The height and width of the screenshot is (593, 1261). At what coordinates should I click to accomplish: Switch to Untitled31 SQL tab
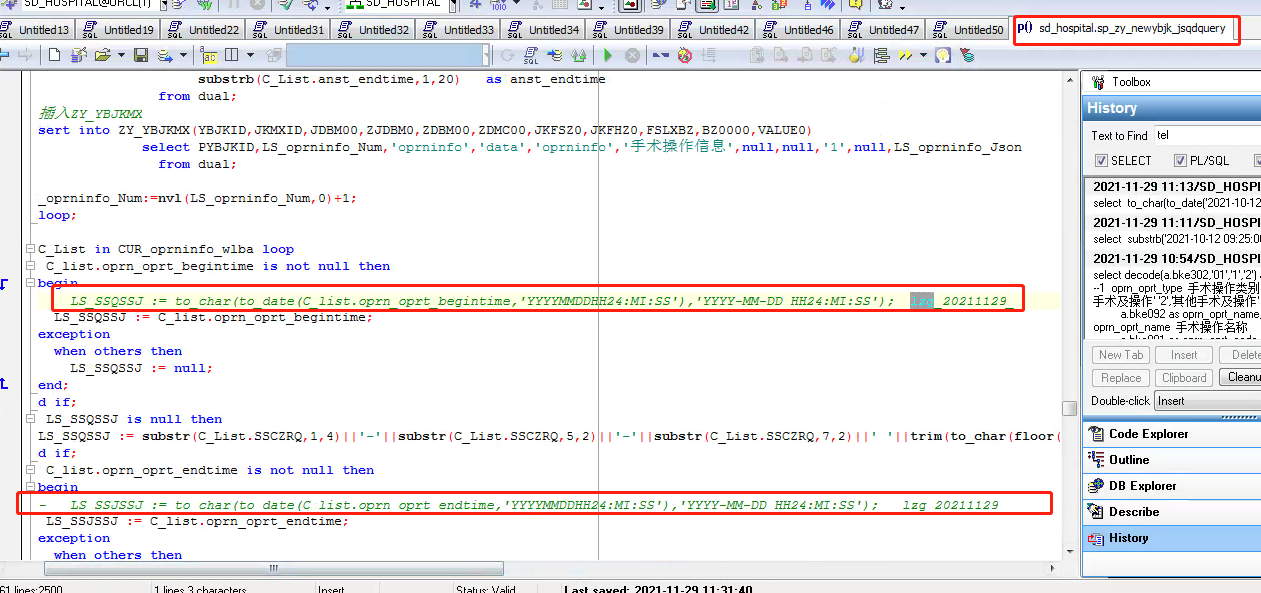coord(287,30)
